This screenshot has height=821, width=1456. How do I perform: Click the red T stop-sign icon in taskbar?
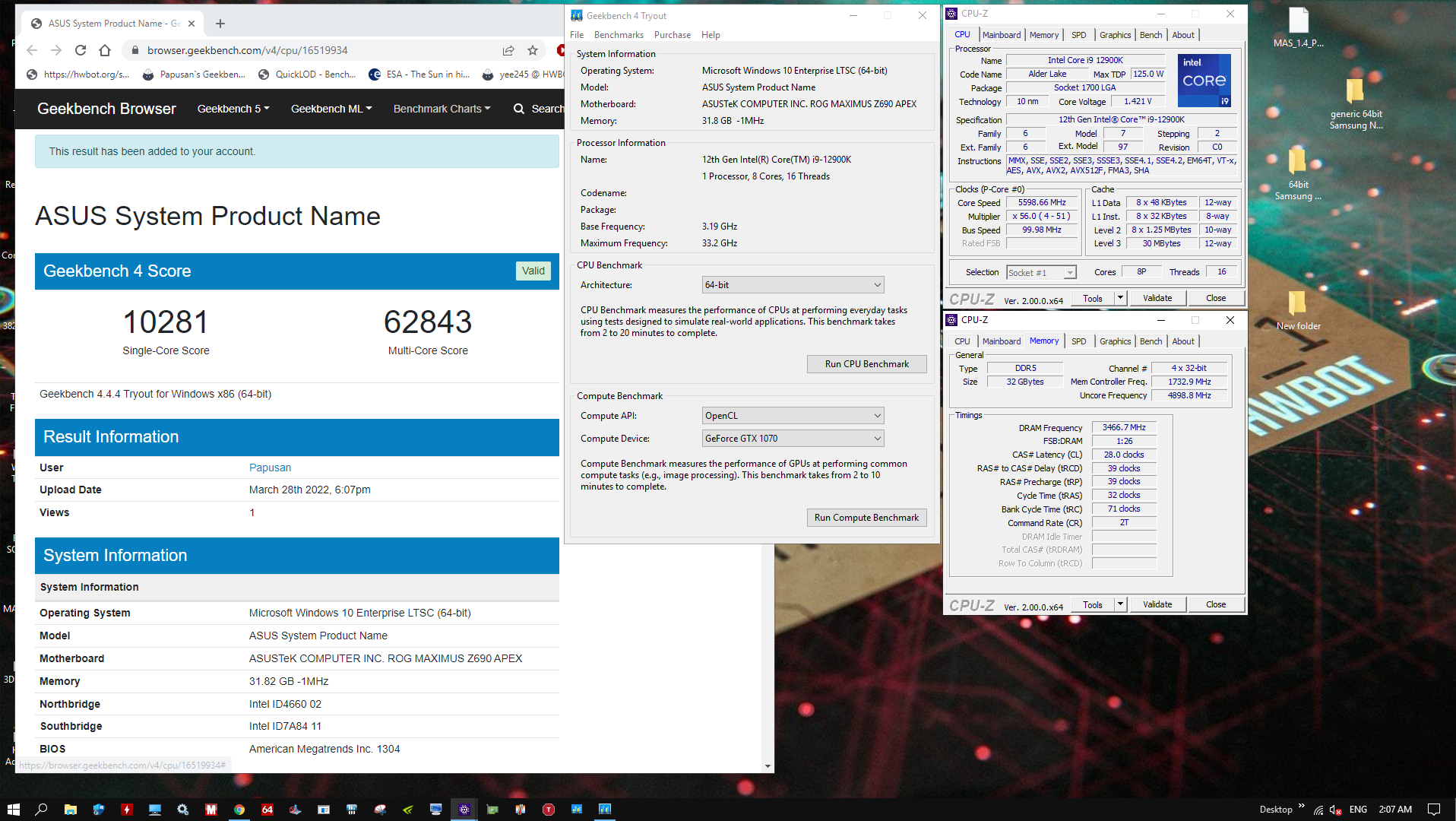tap(549, 810)
